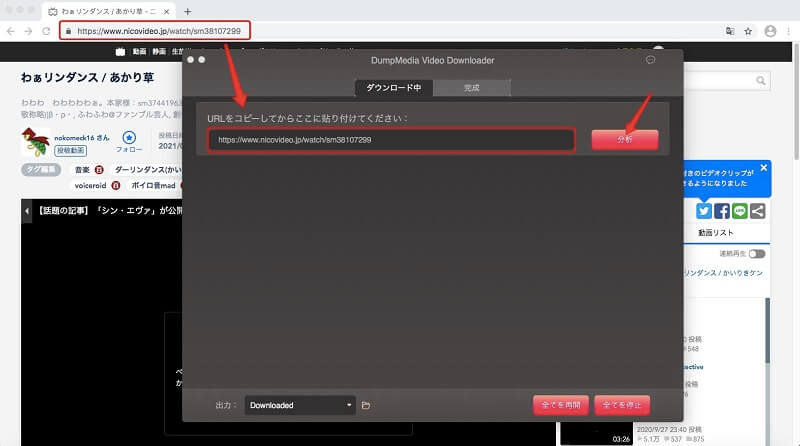This screenshot has height=446, width=800.
Task: Open the output folder icon
Action: tap(366, 405)
